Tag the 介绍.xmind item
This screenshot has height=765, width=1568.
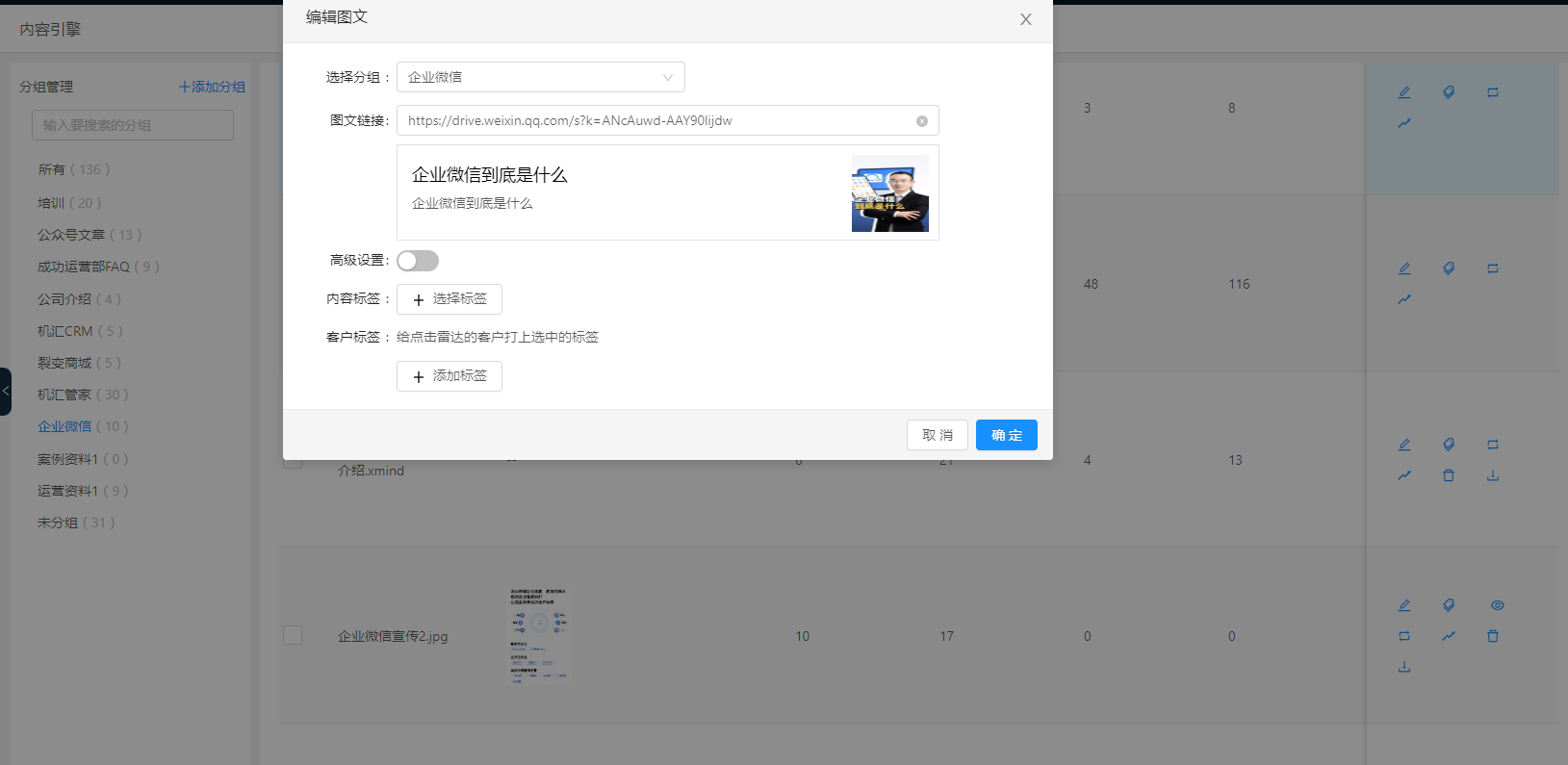(x=1449, y=445)
